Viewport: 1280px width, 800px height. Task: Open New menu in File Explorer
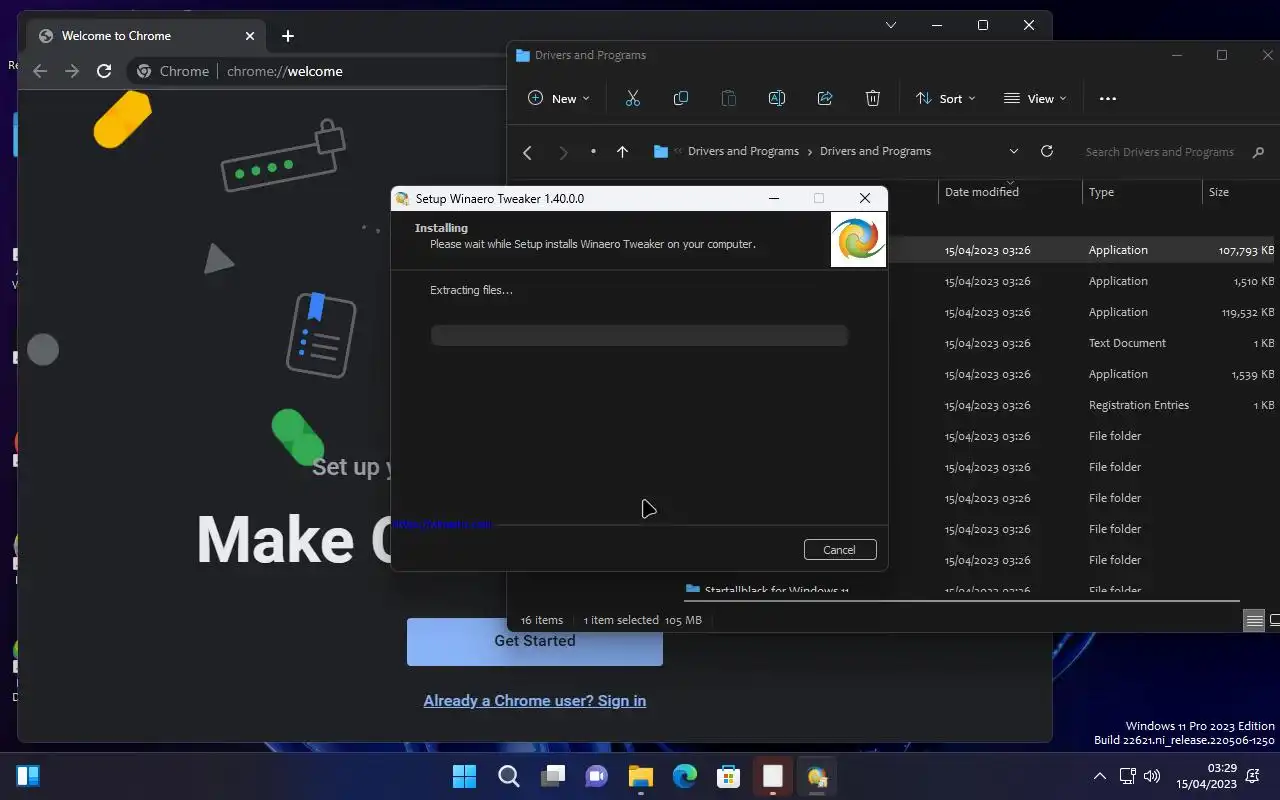(x=559, y=98)
